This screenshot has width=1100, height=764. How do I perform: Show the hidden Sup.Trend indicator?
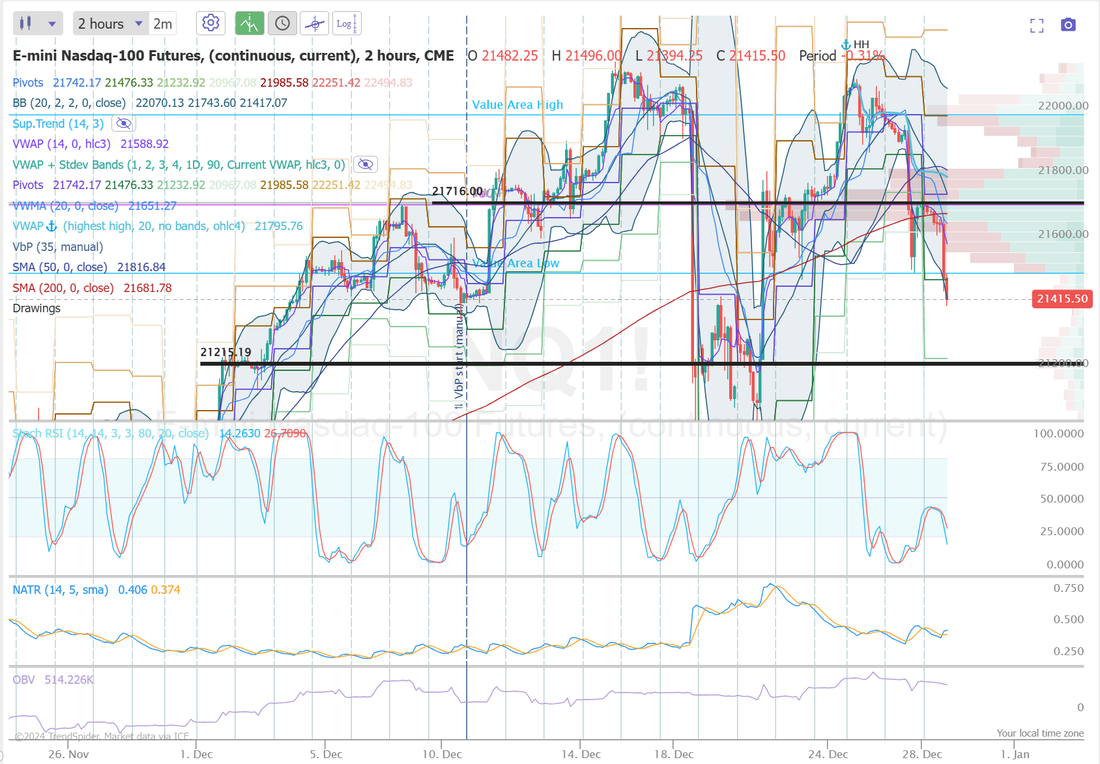tap(123, 123)
